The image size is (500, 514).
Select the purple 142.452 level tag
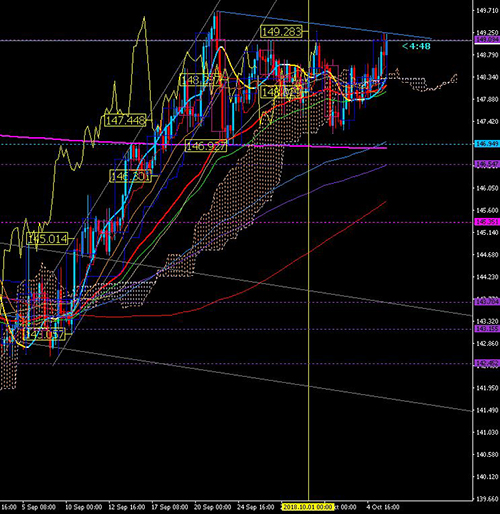point(487,363)
